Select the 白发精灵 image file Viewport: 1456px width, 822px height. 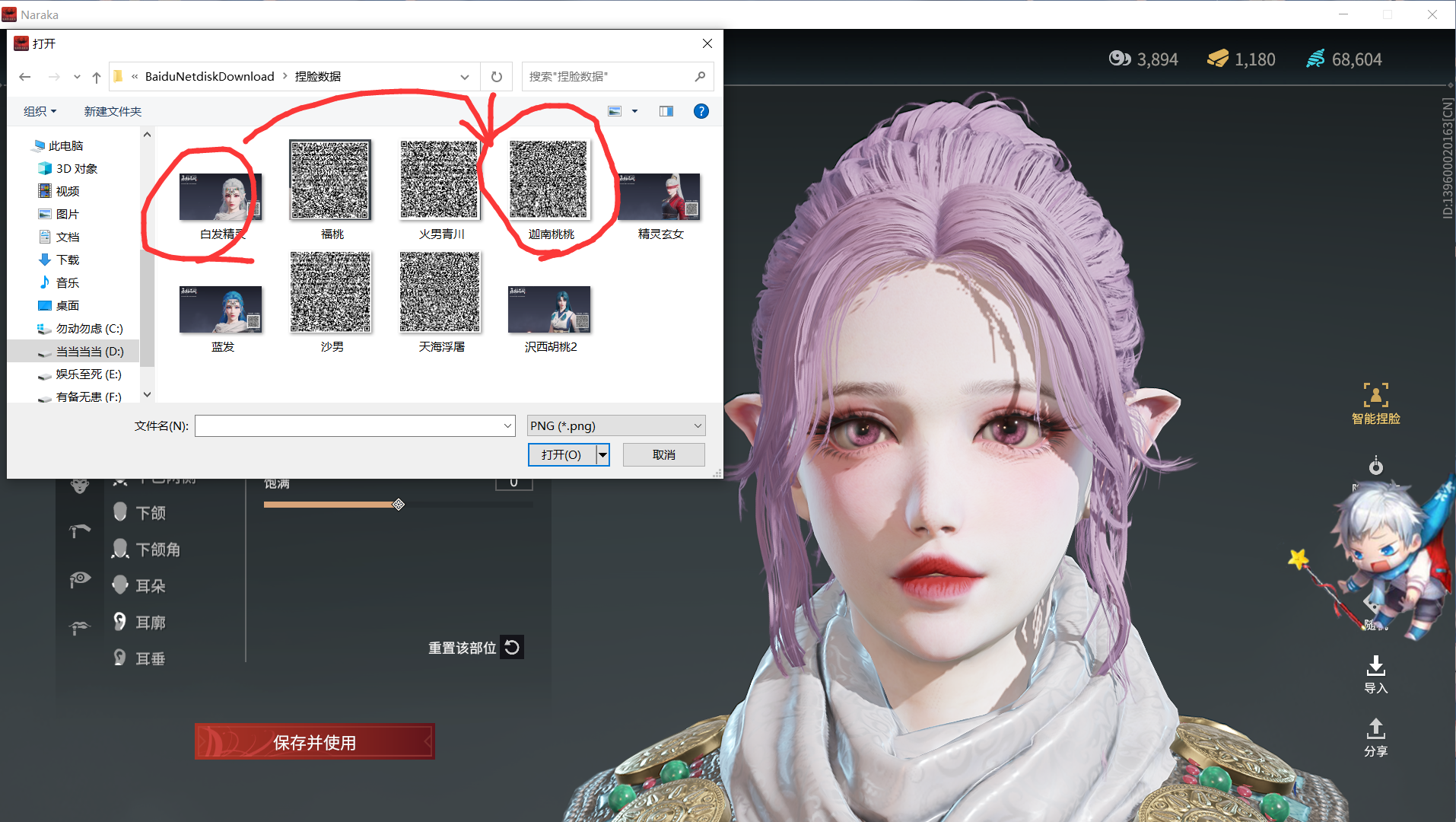point(221,205)
